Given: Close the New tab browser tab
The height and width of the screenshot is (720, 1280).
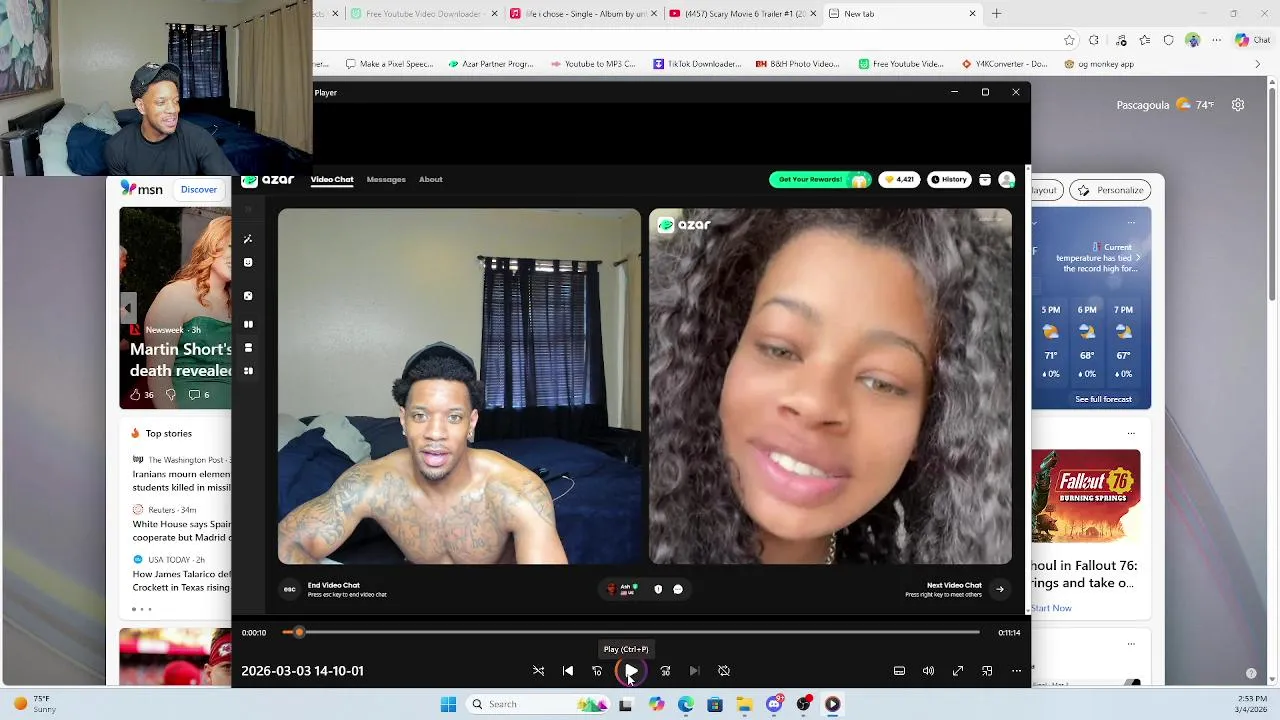Looking at the screenshot, I should (x=972, y=14).
